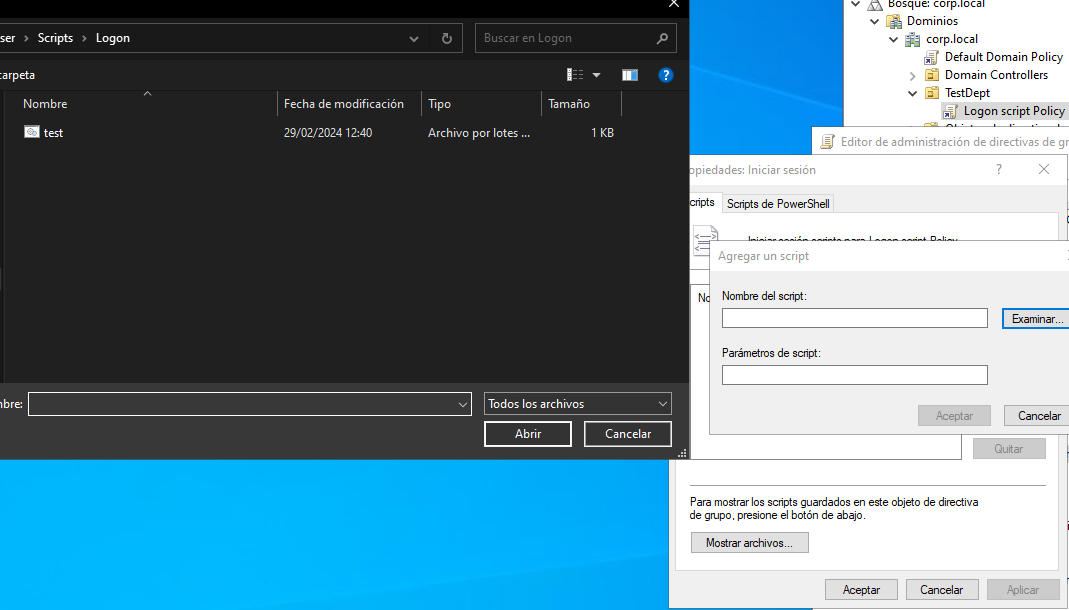Click the Archivo por lotes type cell
The height and width of the screenshot is (610, 1069).
click(x=479, y=133)
